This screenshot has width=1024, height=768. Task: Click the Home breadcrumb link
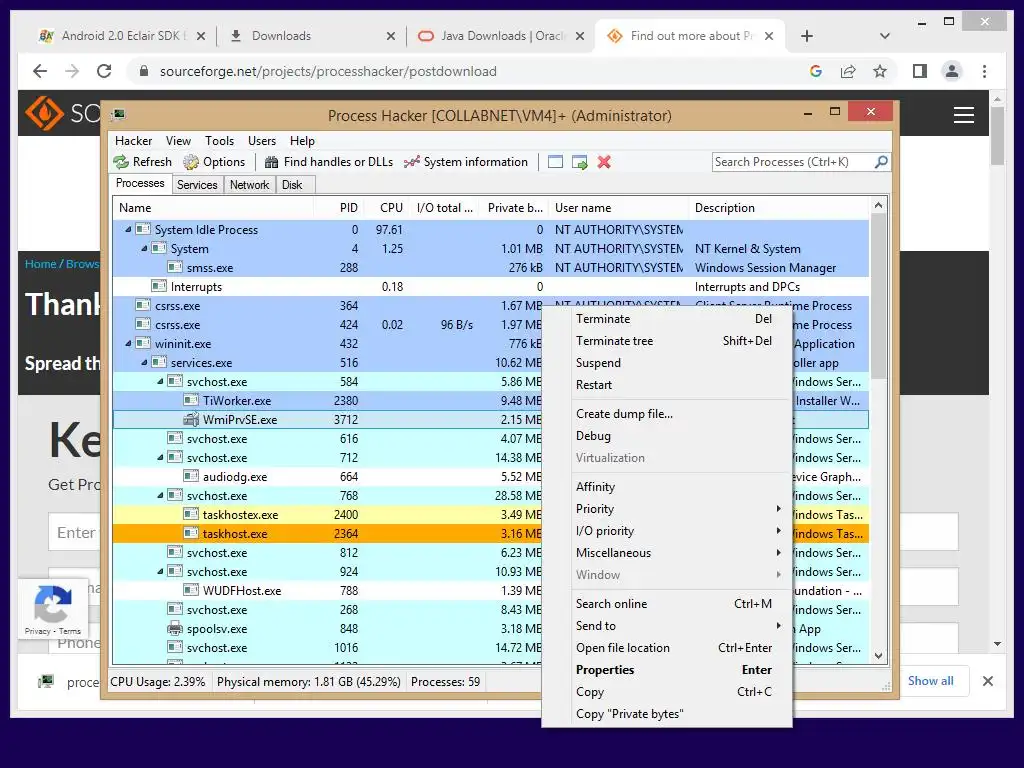[x=40, y=264]
